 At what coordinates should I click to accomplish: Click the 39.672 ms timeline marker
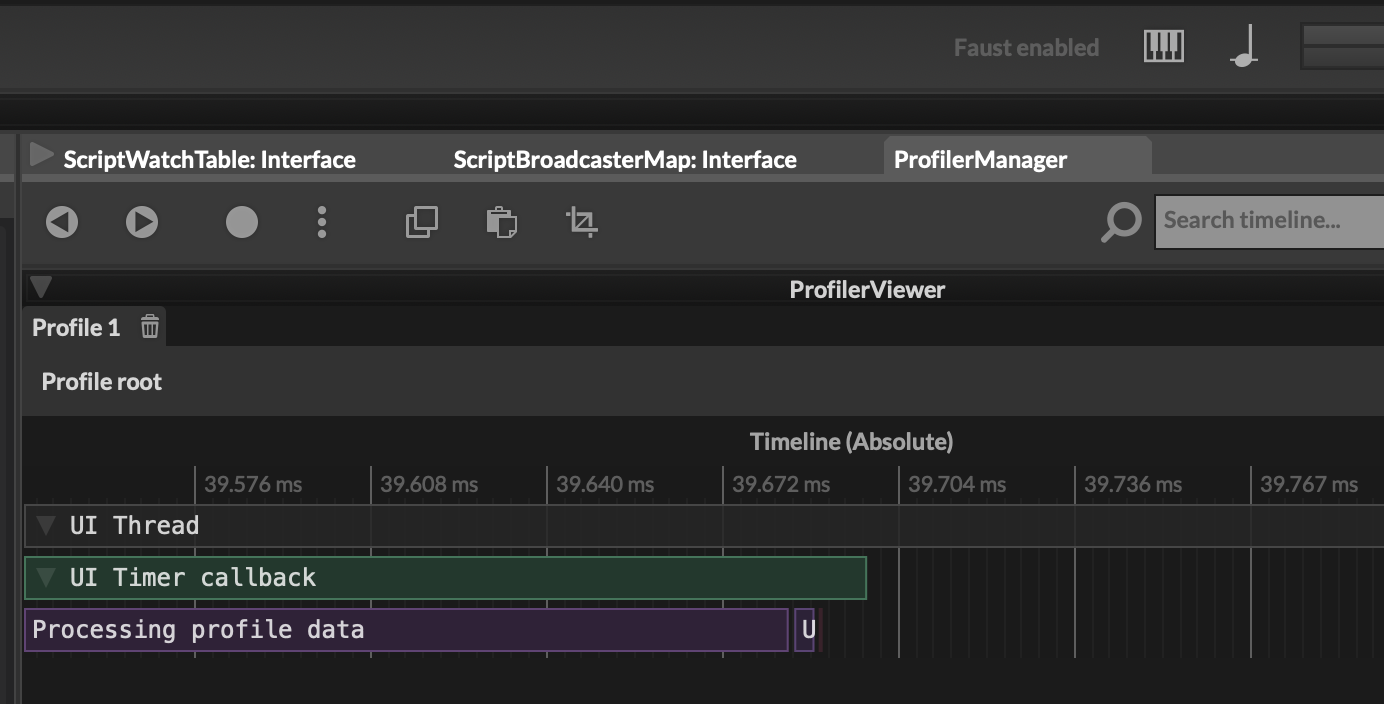click(x=781, y=485)
